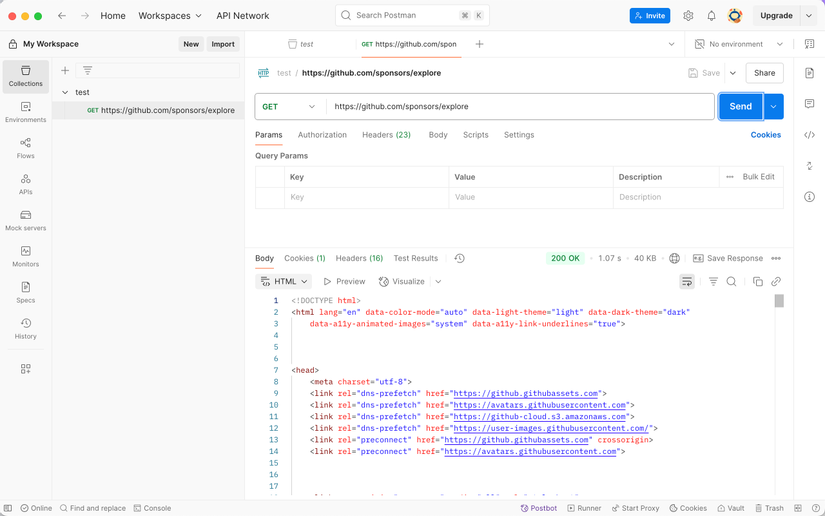Switch to the Settings tab

(x=519, y=135)
